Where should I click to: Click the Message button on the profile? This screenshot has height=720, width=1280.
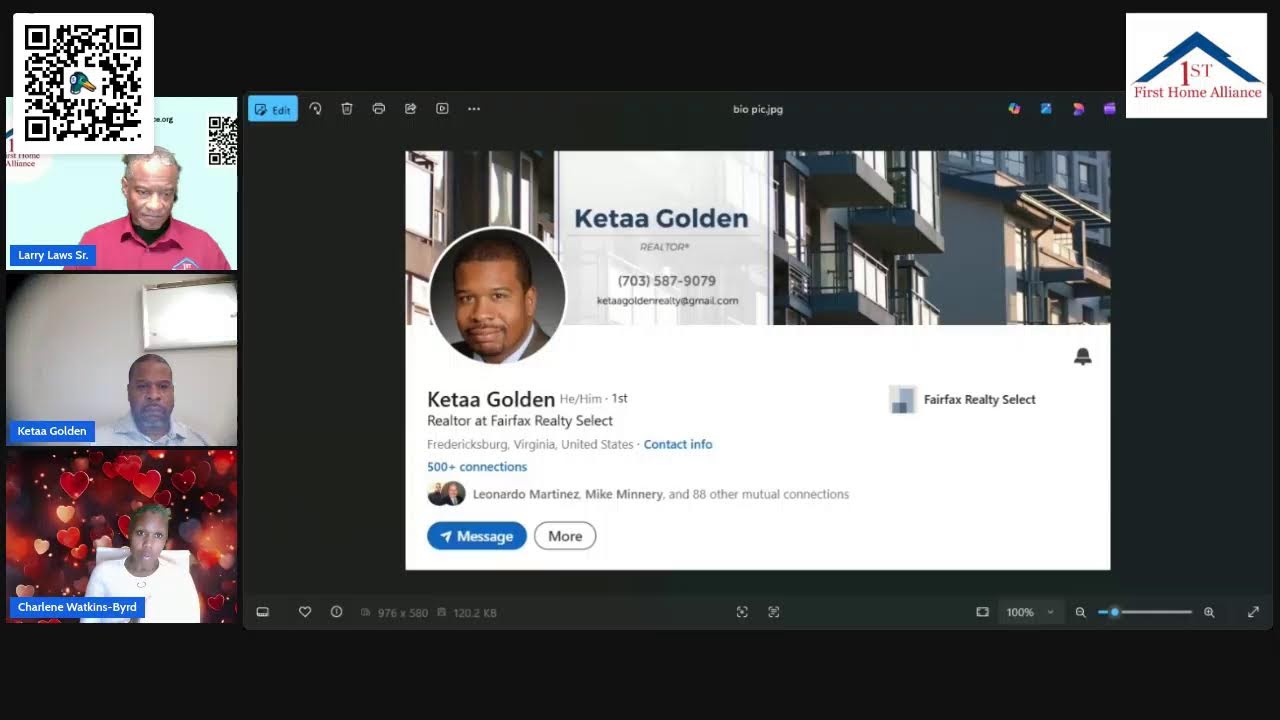[x=477, y=536]
